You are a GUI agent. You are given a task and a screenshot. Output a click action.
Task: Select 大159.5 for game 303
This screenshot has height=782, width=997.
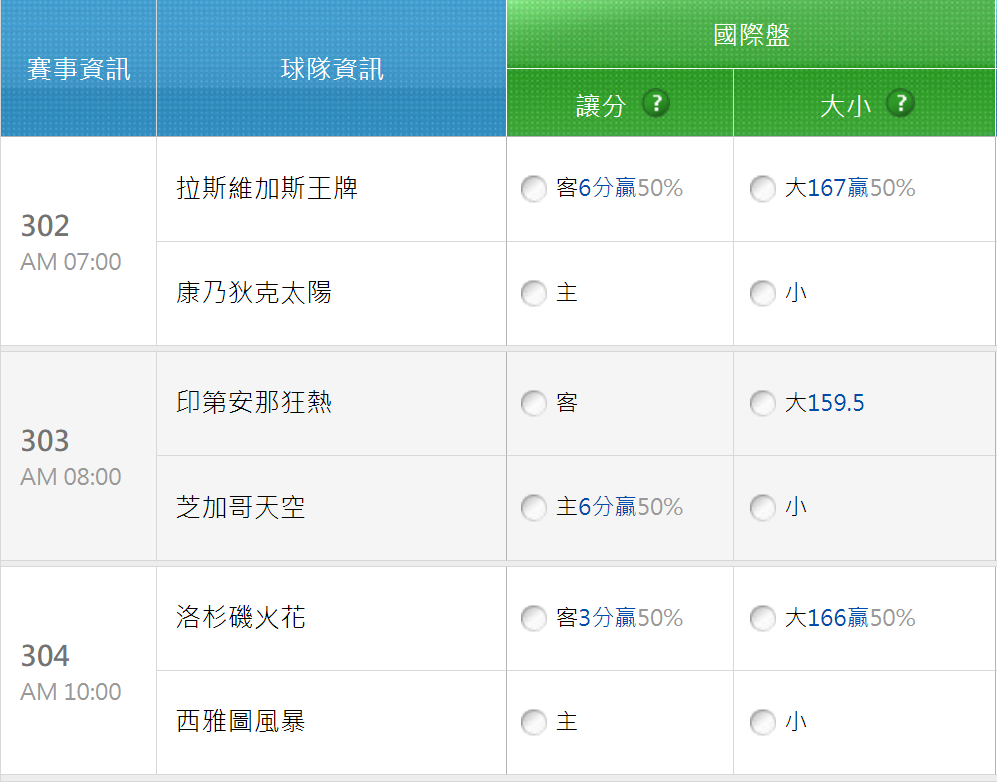[763, 403]
